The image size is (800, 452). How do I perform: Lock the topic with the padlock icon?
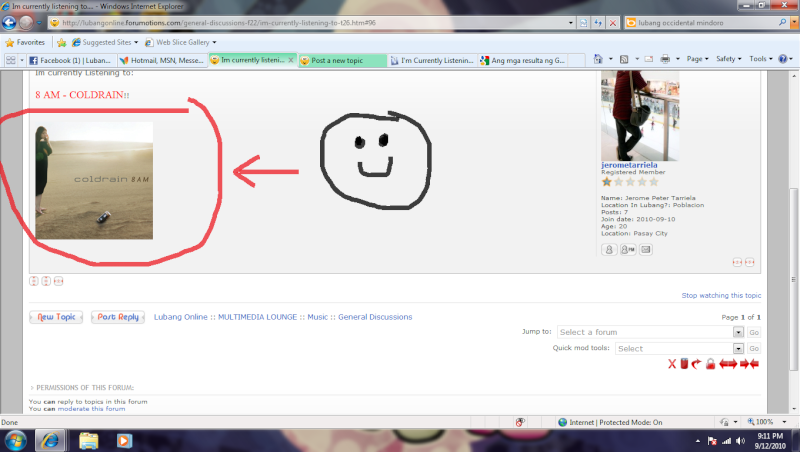(710, 364)
